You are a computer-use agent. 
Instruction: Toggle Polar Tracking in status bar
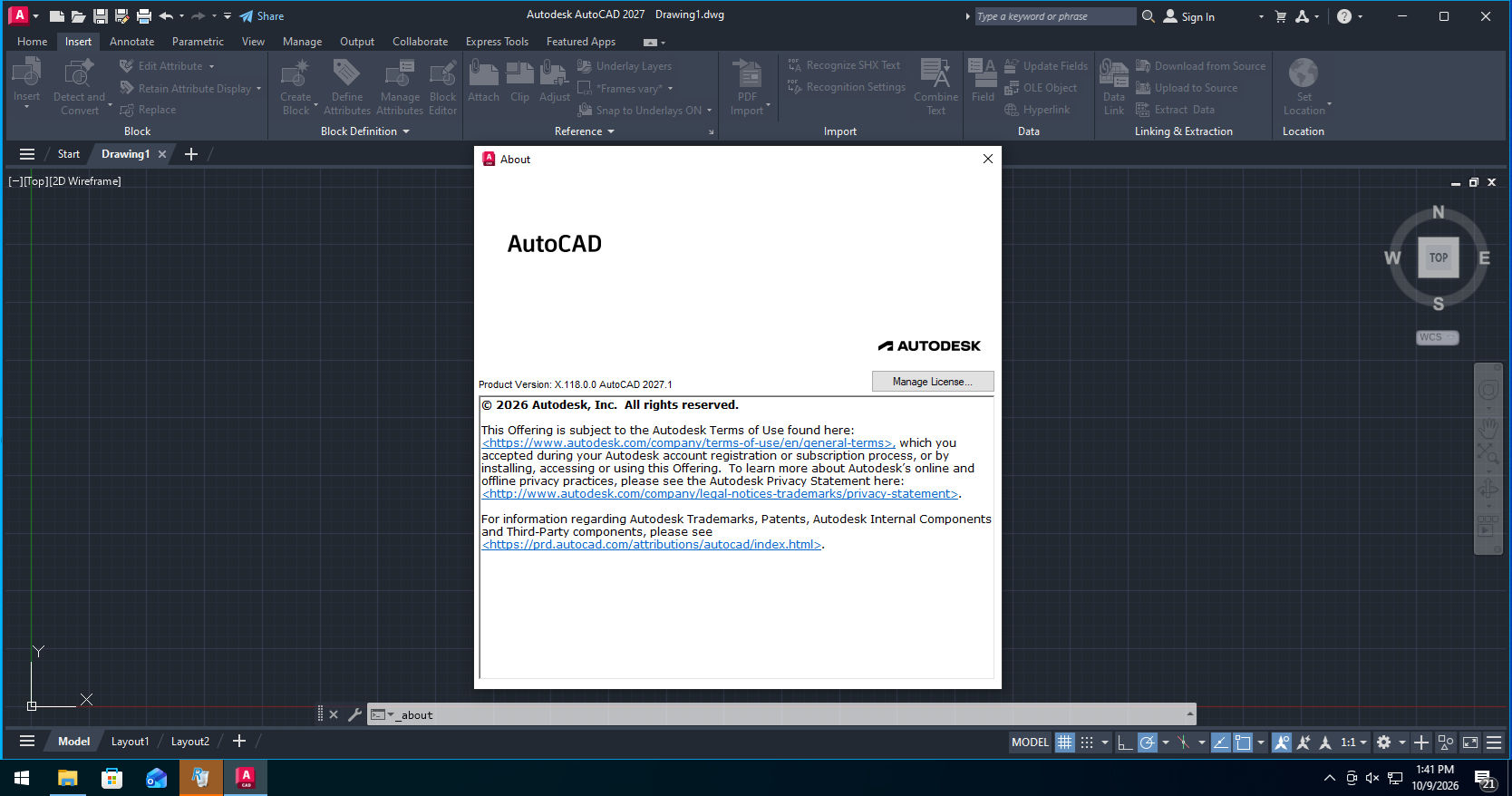(1148, 743)
